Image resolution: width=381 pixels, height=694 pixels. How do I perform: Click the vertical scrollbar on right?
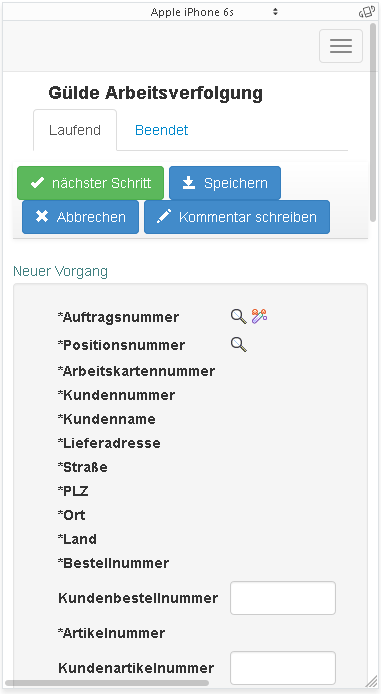point(373,122)
